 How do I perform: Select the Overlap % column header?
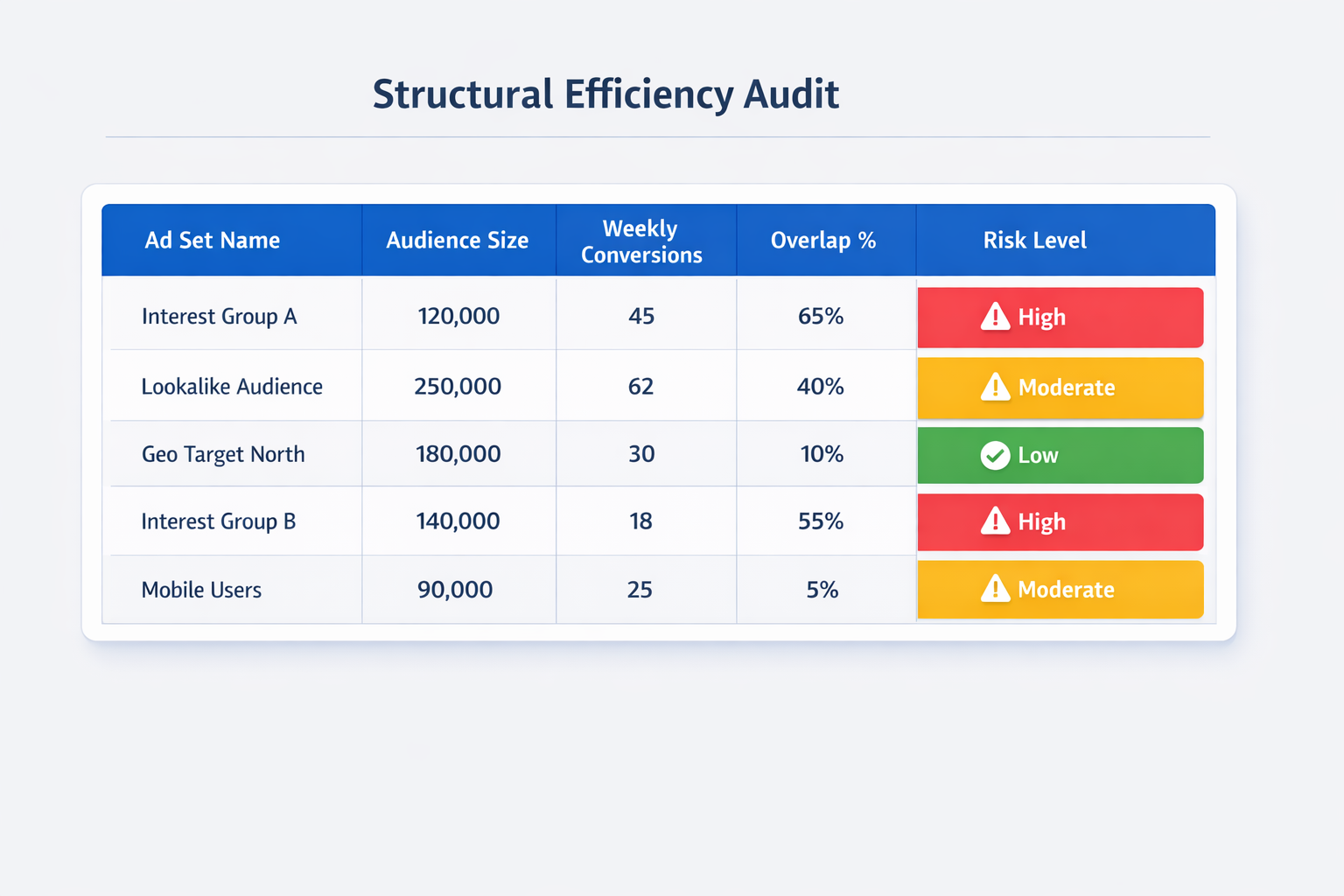tap(823, 240)
